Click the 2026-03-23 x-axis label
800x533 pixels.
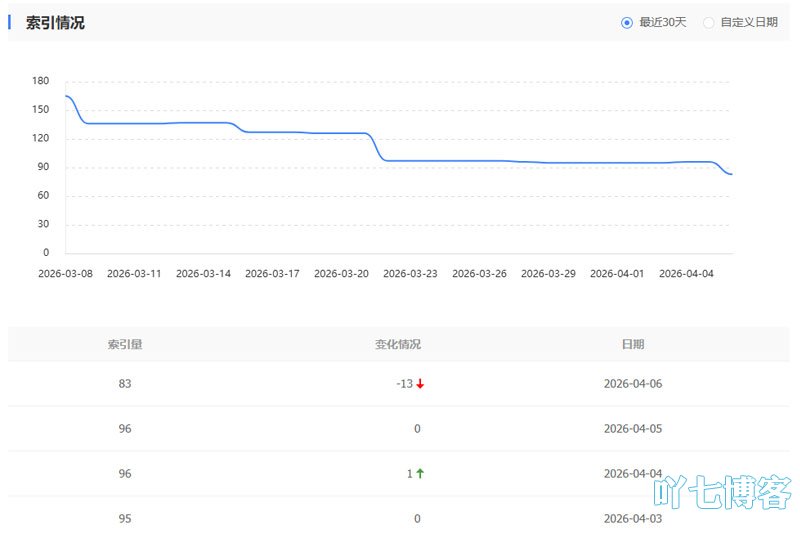(410, 273)
